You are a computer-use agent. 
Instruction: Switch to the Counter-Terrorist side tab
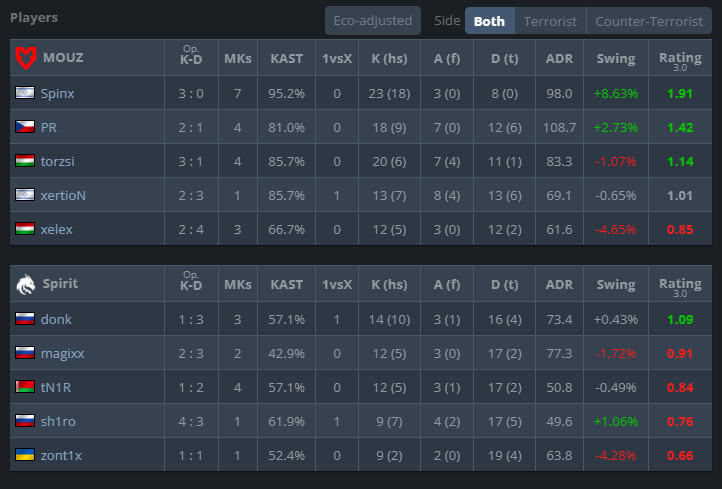click(649, 21)
